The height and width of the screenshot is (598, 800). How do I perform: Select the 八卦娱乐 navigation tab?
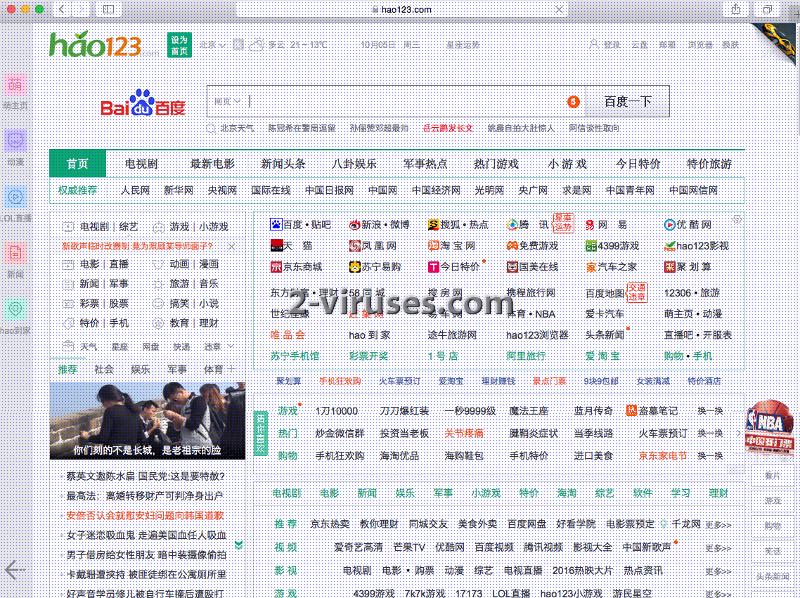click(x=354, y=164)
